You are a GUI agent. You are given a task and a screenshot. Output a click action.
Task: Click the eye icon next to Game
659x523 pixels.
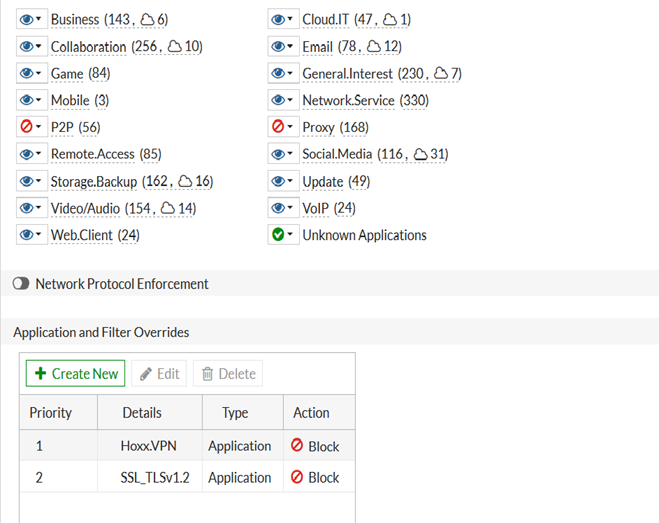(26, 74)
